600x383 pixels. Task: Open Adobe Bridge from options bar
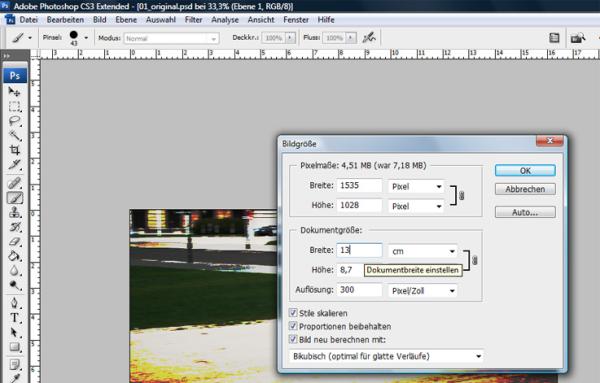[x=577, y=37]
